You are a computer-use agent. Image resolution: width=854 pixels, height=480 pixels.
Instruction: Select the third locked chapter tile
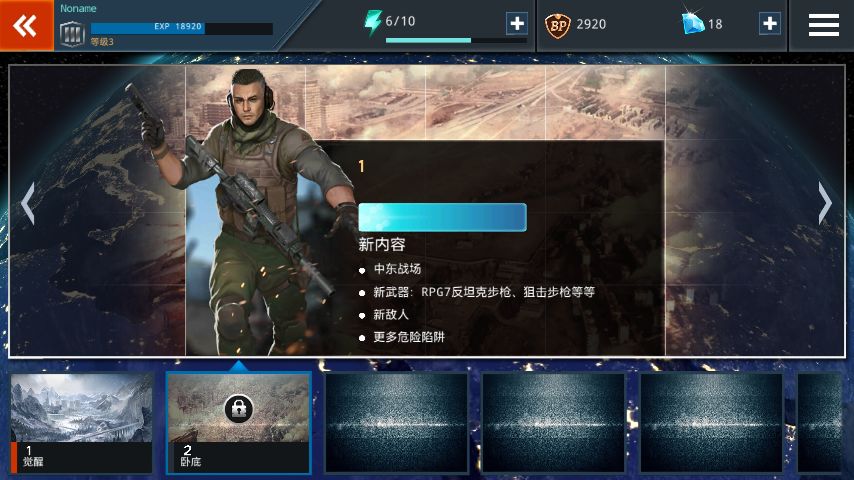(x=396, y=423)
